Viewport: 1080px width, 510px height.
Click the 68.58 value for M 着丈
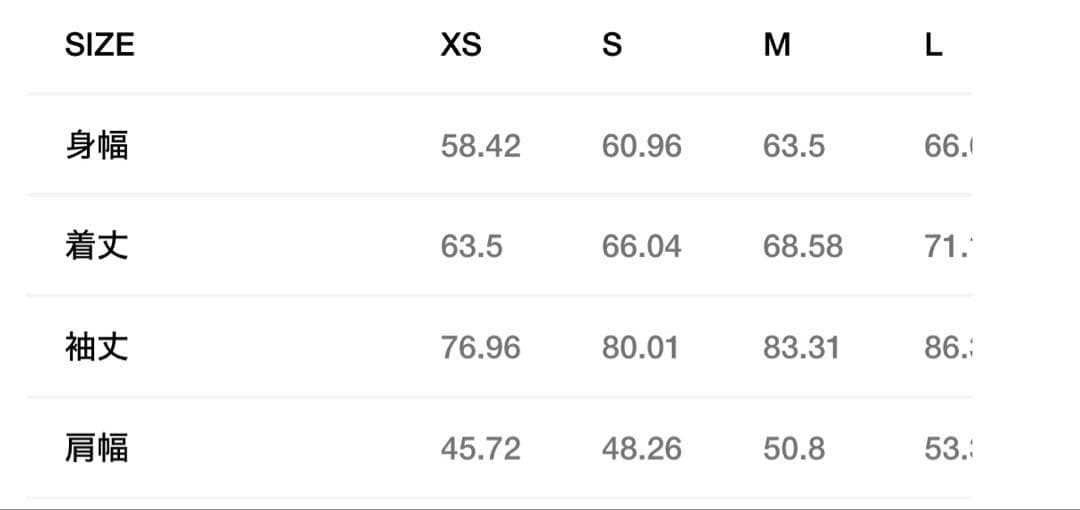[803, 246]
